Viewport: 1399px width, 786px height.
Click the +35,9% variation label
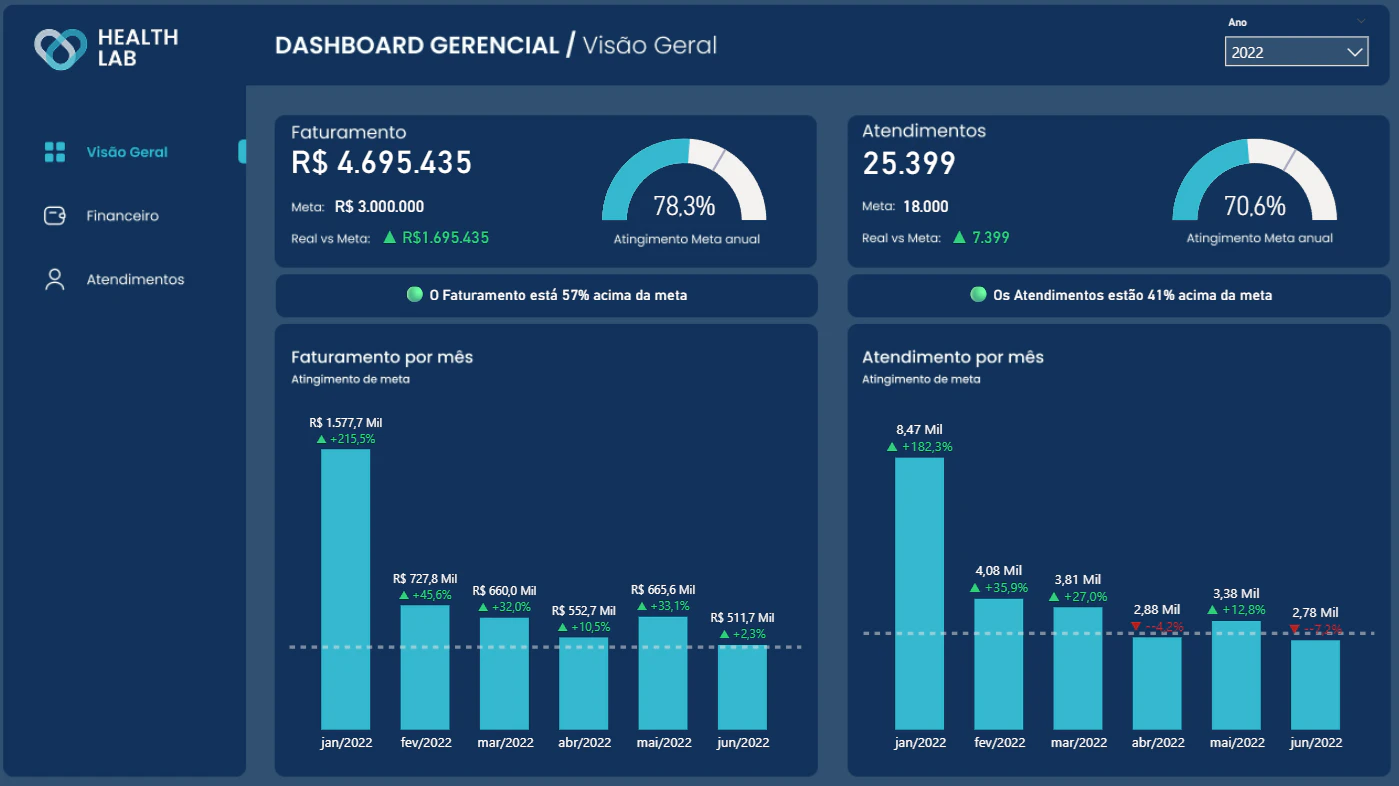click(x=1006, y=588)
